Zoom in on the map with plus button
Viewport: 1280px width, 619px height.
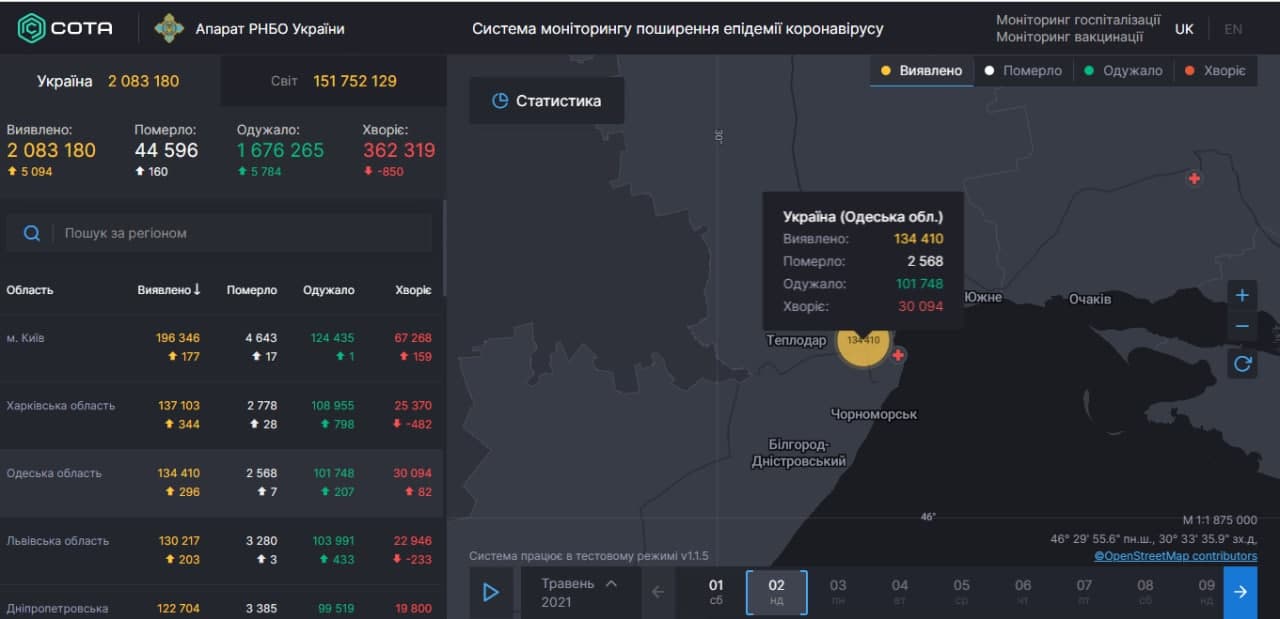point(1242,295)
